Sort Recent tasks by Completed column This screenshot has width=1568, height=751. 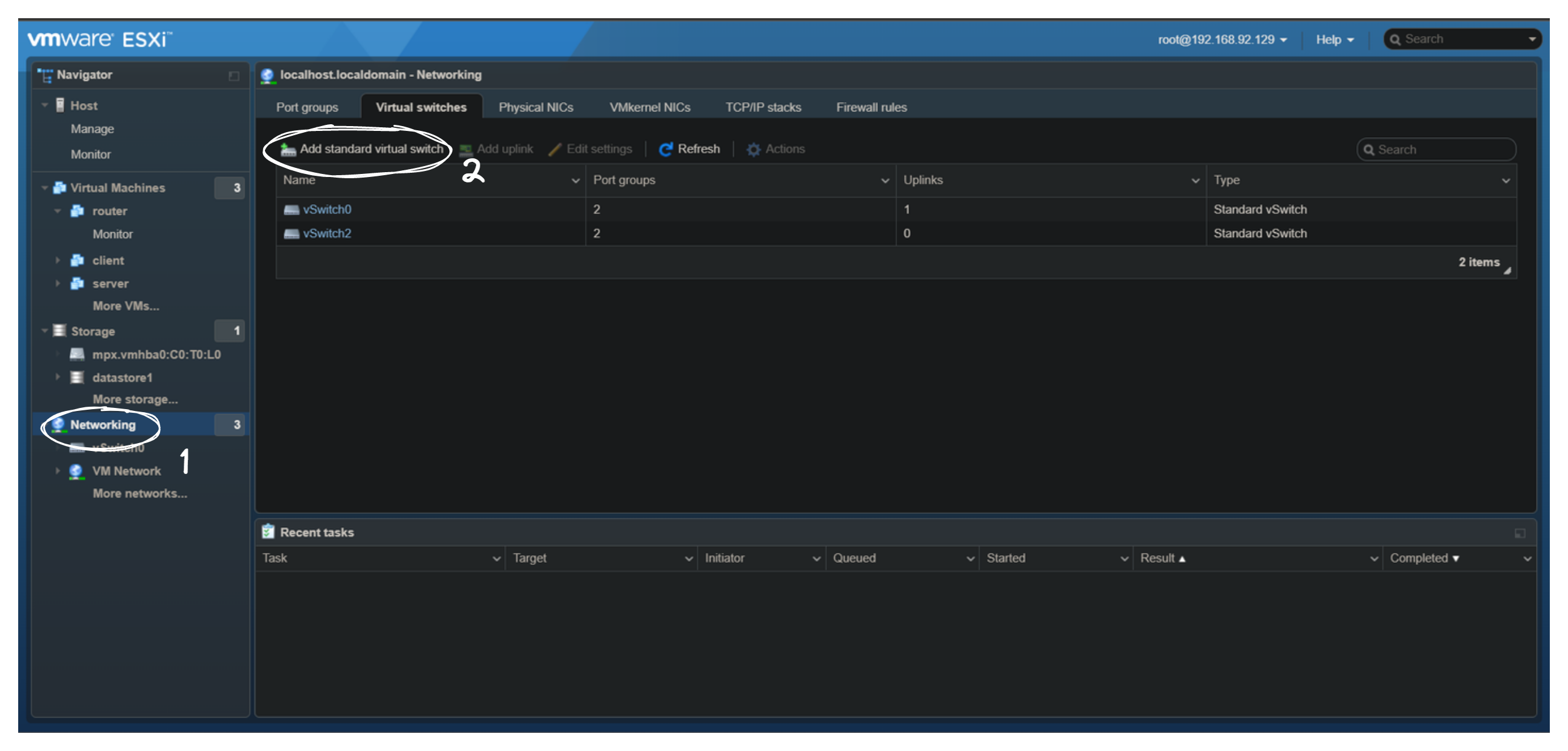pos(1424,559)
